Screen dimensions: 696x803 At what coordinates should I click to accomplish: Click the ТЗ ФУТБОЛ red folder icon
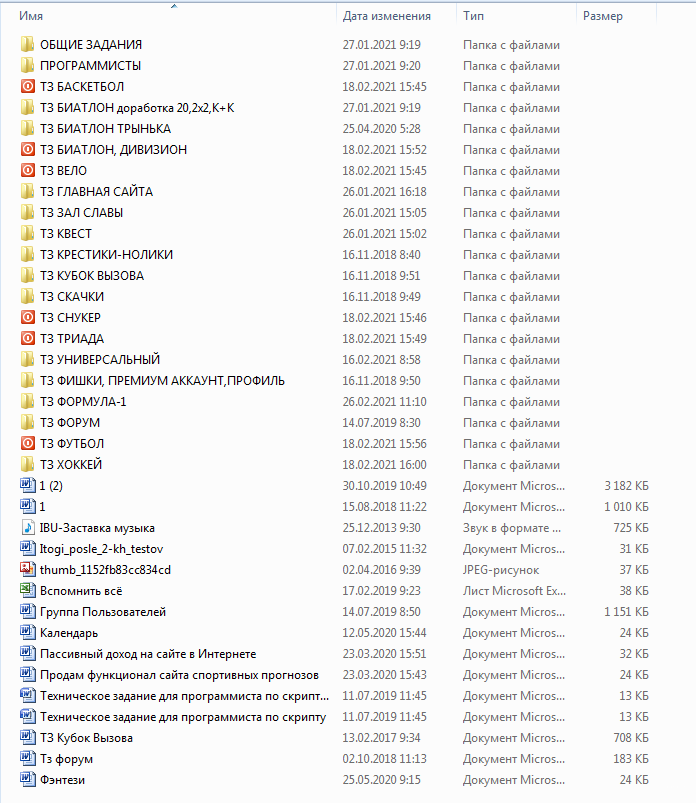point(28,443)
